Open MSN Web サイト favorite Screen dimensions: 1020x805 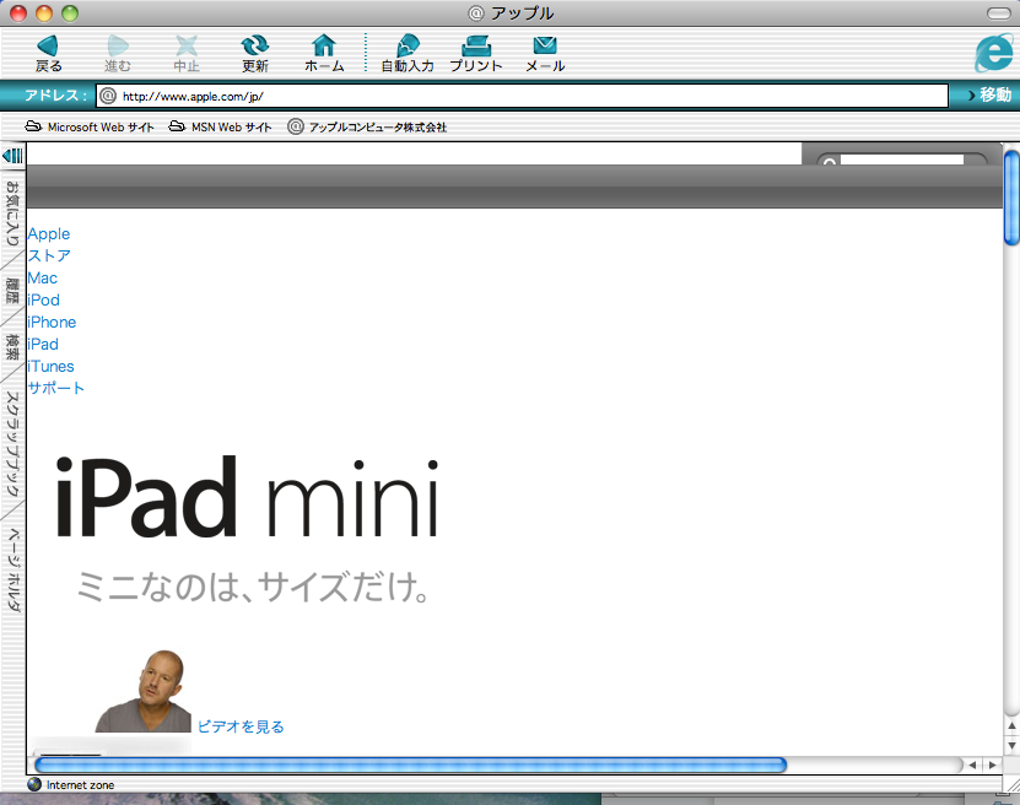coord(220,127)
